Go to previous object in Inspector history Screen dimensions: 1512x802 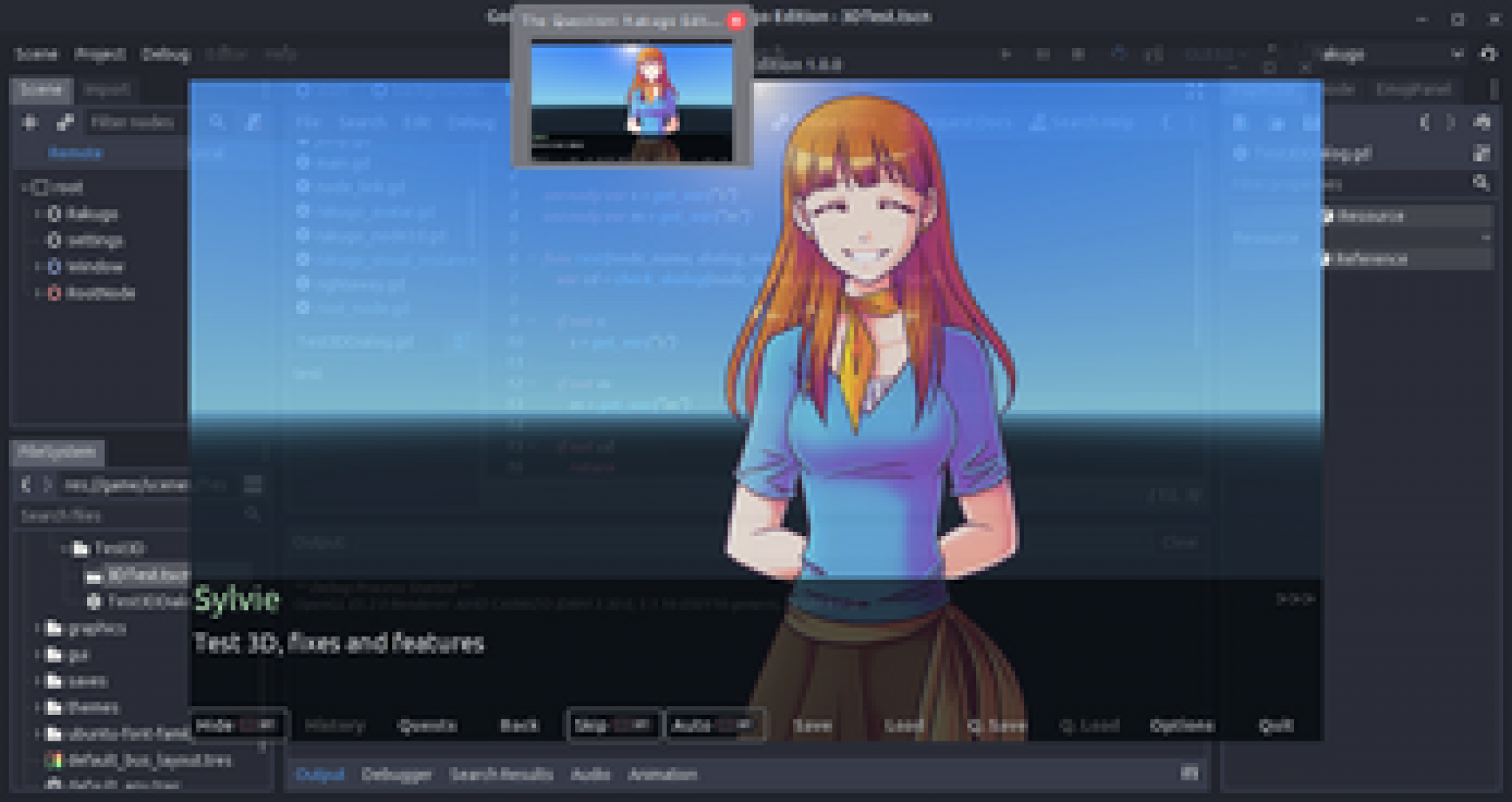[1425, 122]
